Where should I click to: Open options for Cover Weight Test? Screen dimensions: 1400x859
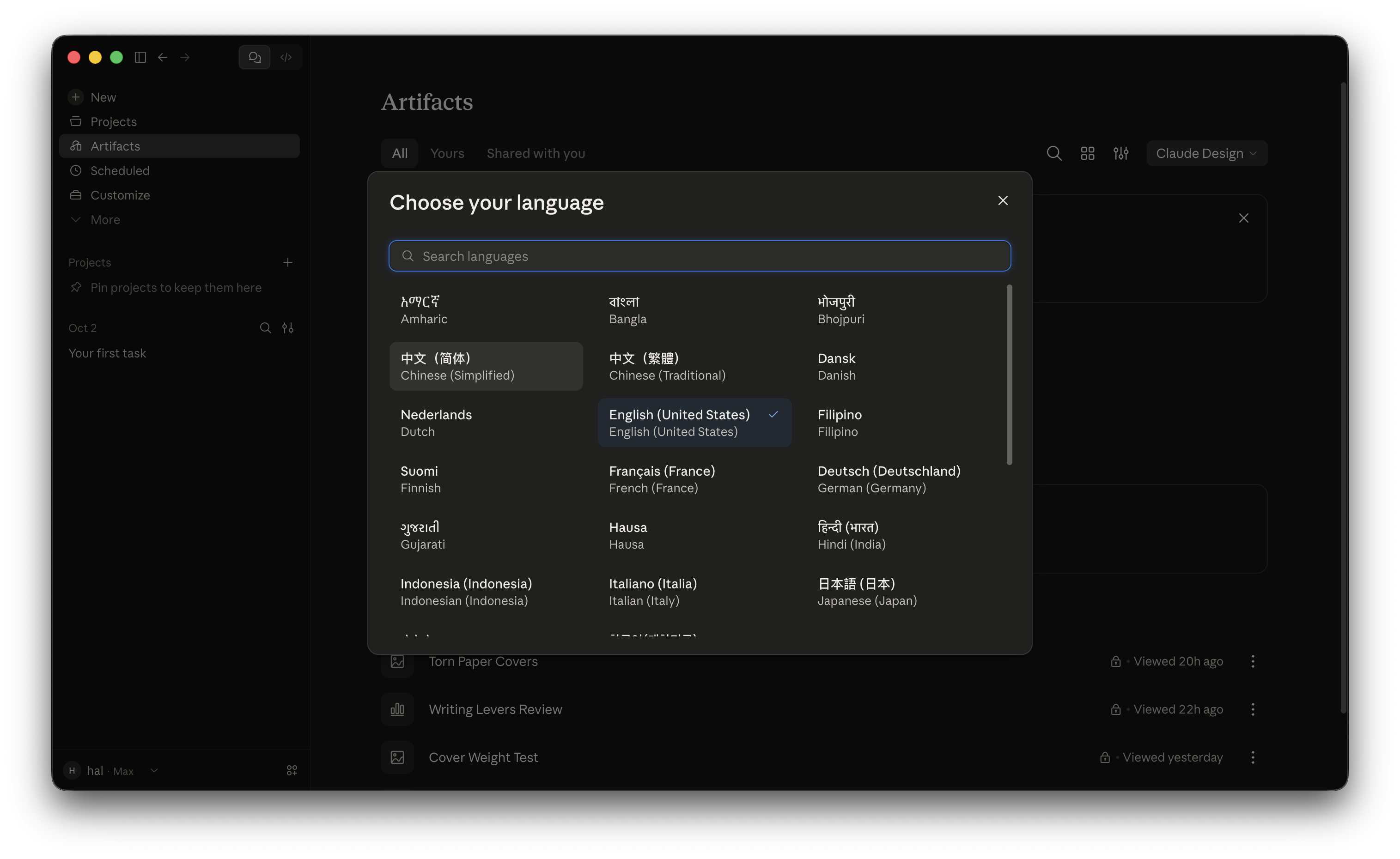point(1253,757)
